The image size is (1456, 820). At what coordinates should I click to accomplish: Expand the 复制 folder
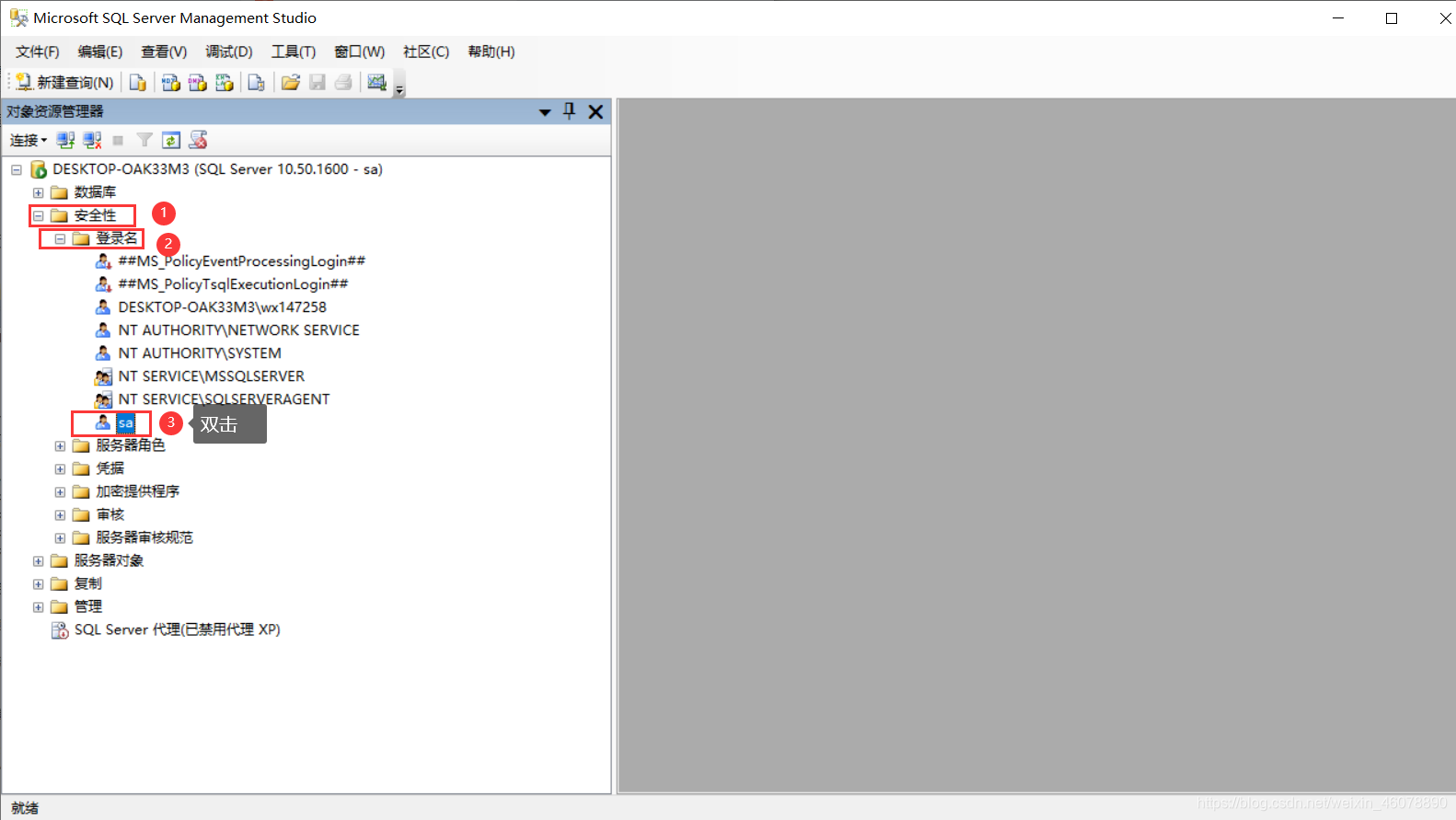coord(38,583)
